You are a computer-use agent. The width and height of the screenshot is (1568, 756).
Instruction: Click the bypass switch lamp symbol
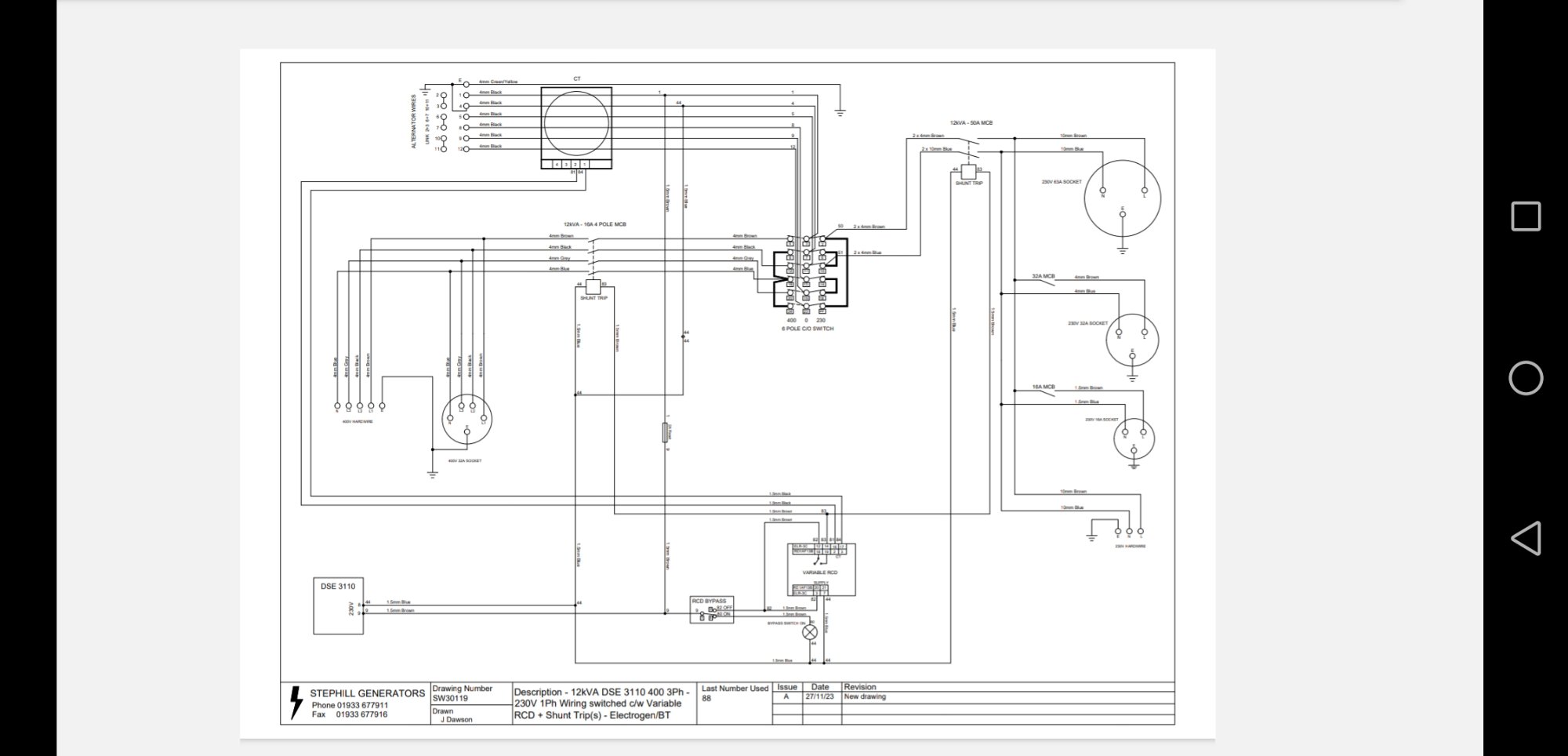pyautogui.click(x=810, y=632)
